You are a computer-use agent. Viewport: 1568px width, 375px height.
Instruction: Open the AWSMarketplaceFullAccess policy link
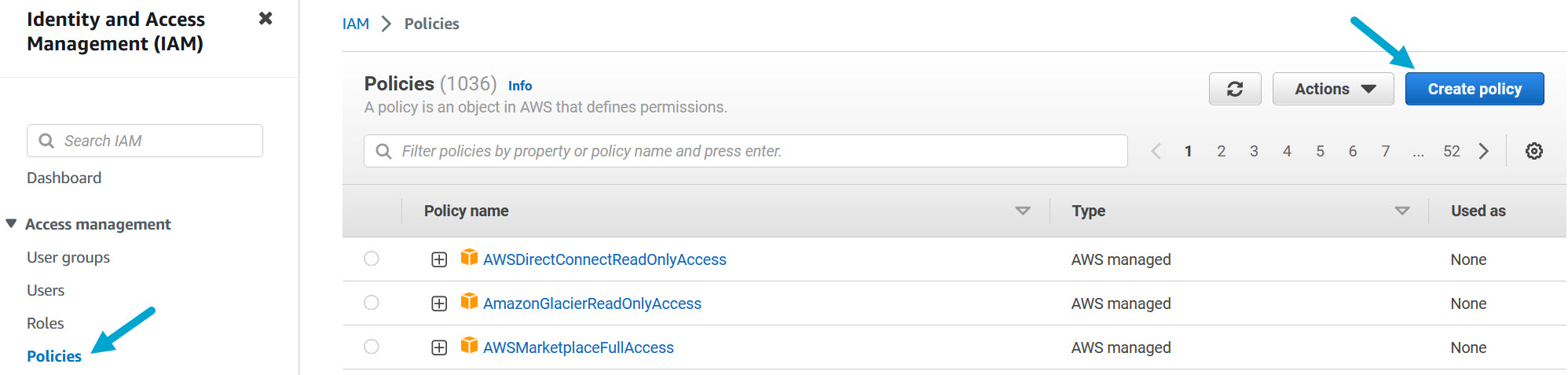578,347
